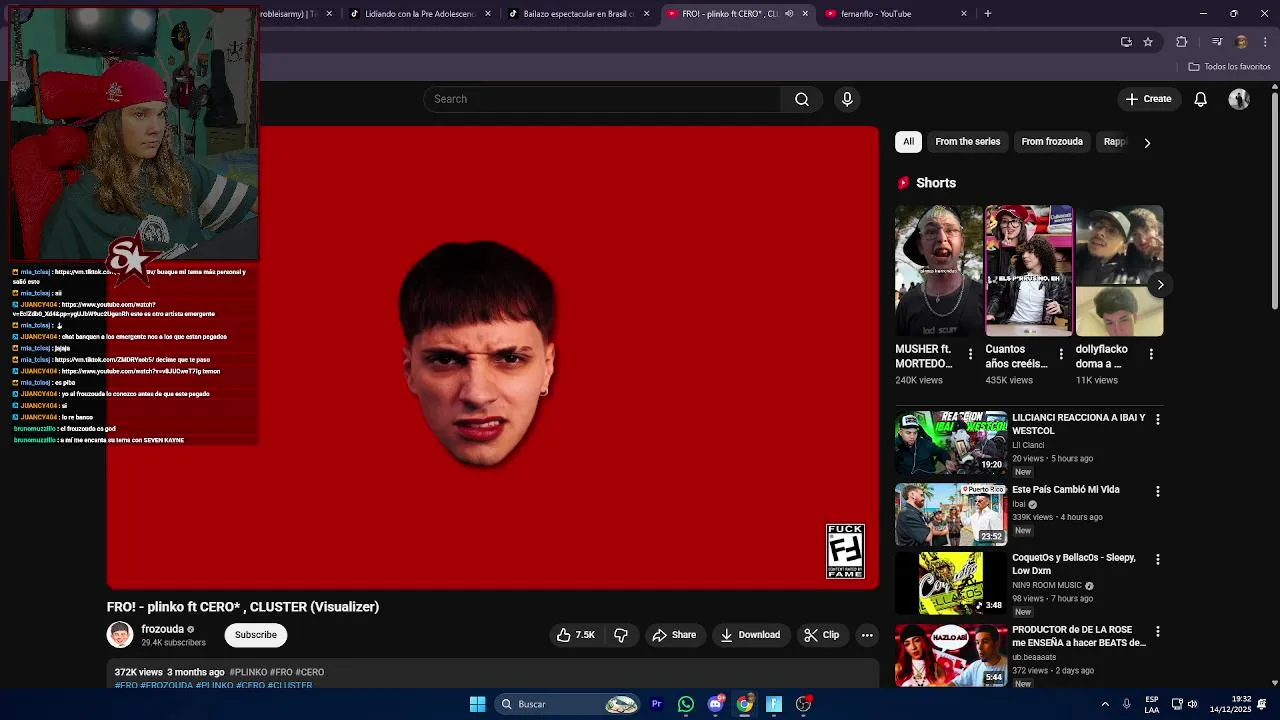Open Cuantos años creéis short thumbnail
The image size is (1280, 720).
(x=1029, y=271)
